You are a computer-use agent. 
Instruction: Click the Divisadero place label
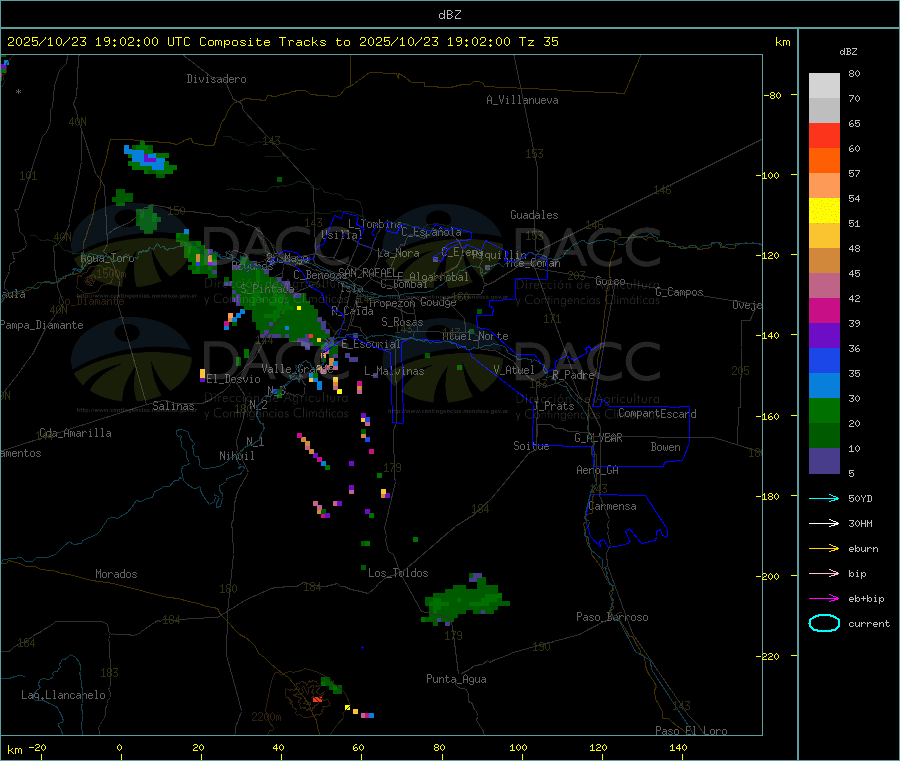point(216,79)
